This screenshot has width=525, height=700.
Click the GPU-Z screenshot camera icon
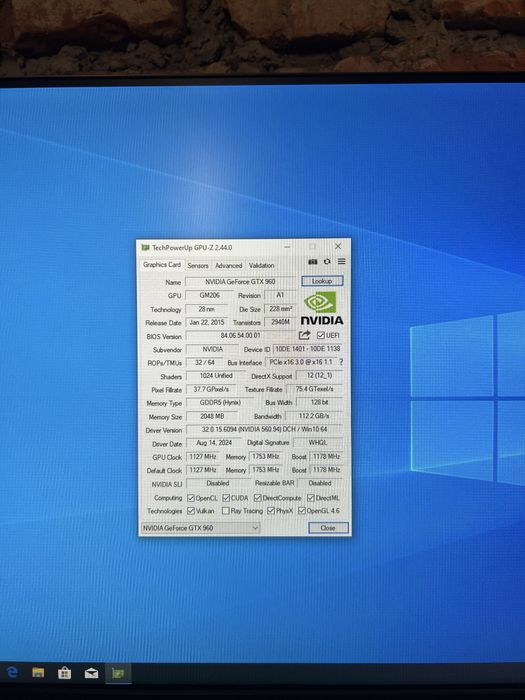(312, 262)
